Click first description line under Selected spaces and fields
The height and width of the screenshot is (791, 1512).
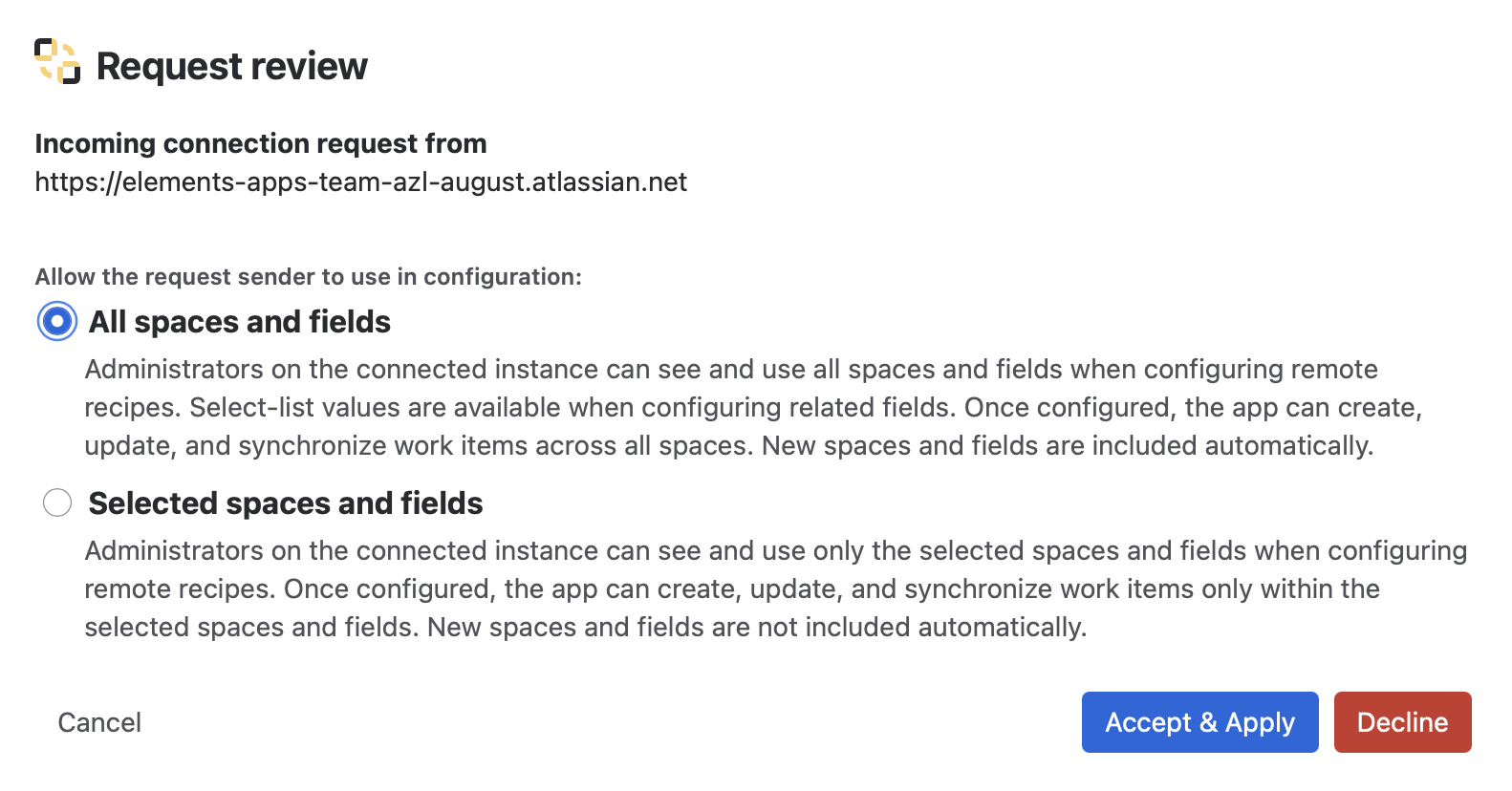click(x=776, y=551)
